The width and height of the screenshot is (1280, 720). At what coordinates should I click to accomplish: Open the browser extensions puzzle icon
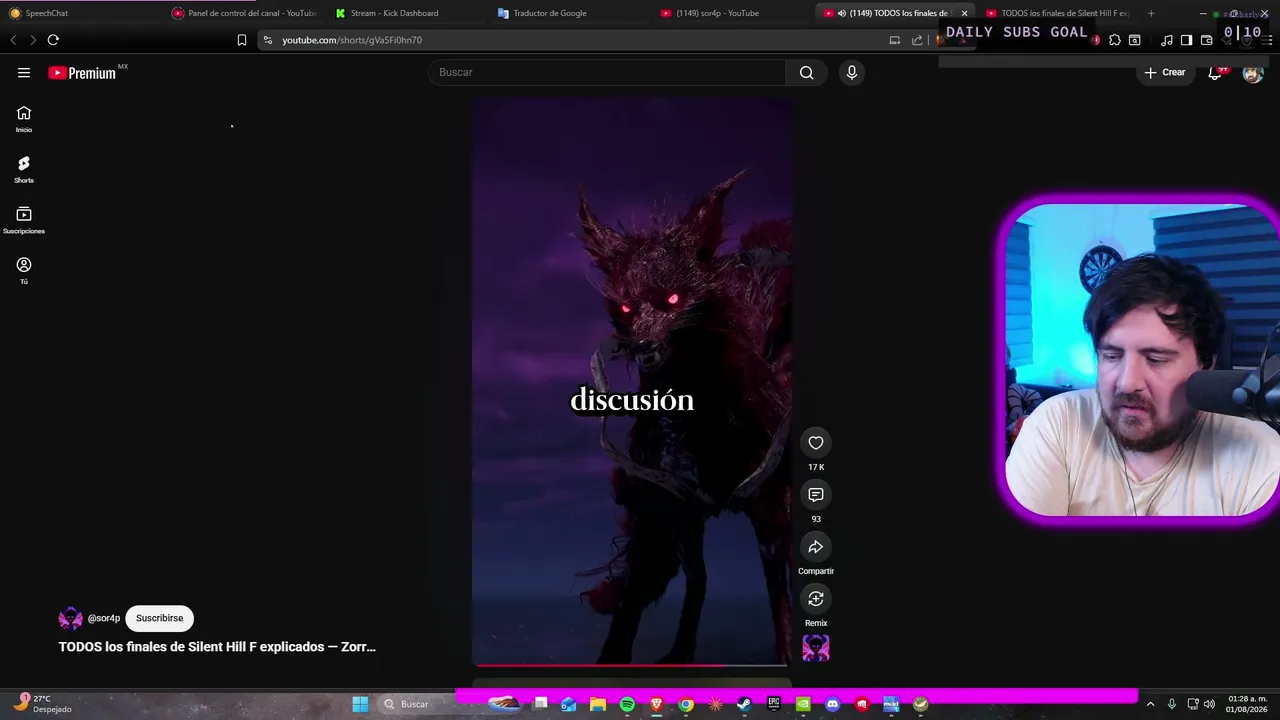click(1115, 40)
